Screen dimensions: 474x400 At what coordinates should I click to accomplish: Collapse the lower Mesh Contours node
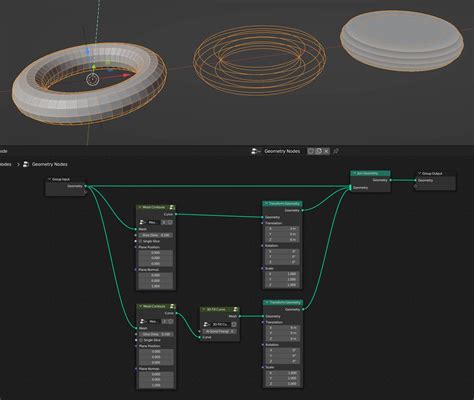click(140, 306)
